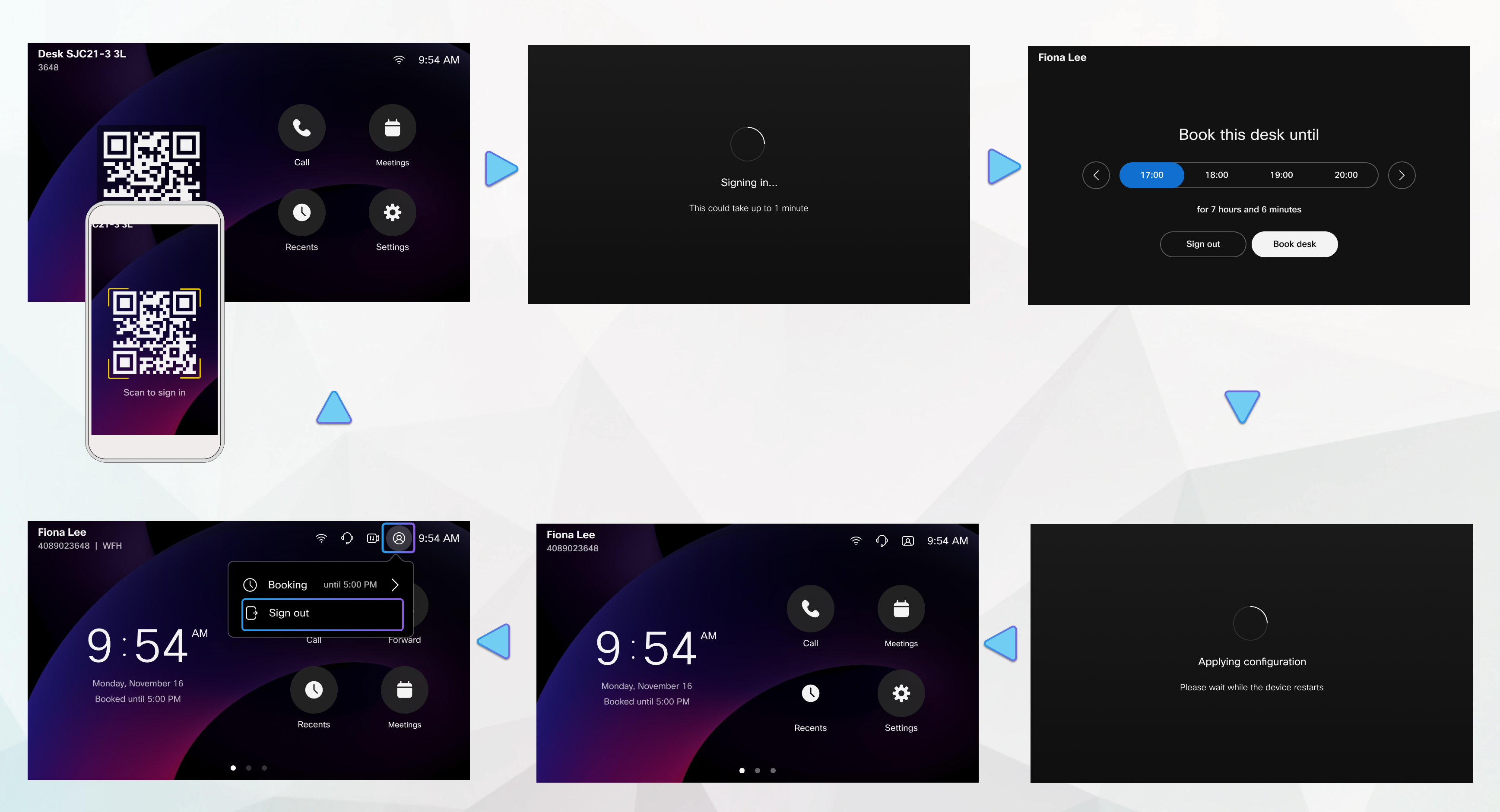Click Book desk button to confirm booking
1500x812 pixels.
pyautogui.click(x=1294, y=244)
